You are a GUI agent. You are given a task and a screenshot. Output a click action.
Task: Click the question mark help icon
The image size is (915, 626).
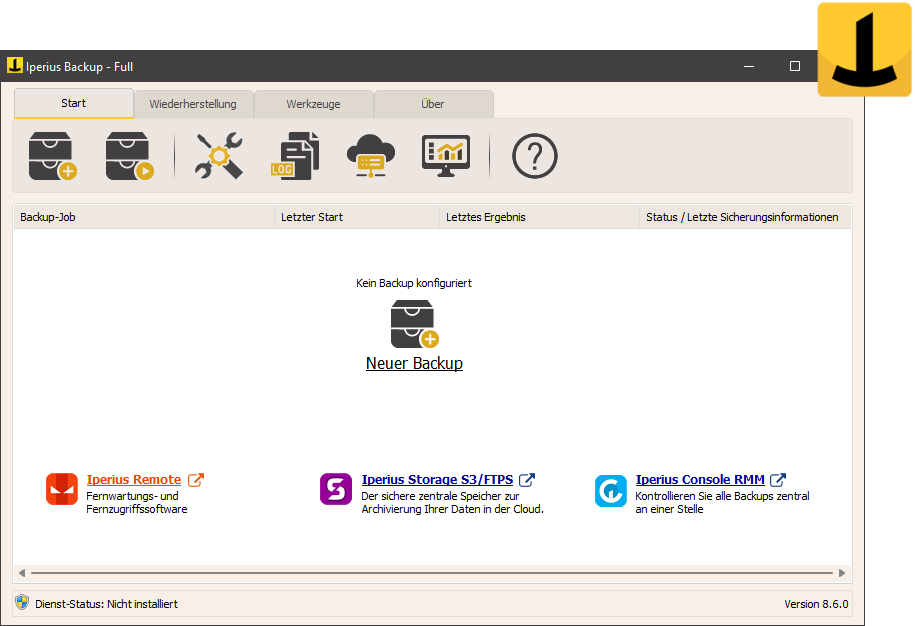[x=535, y=156]
